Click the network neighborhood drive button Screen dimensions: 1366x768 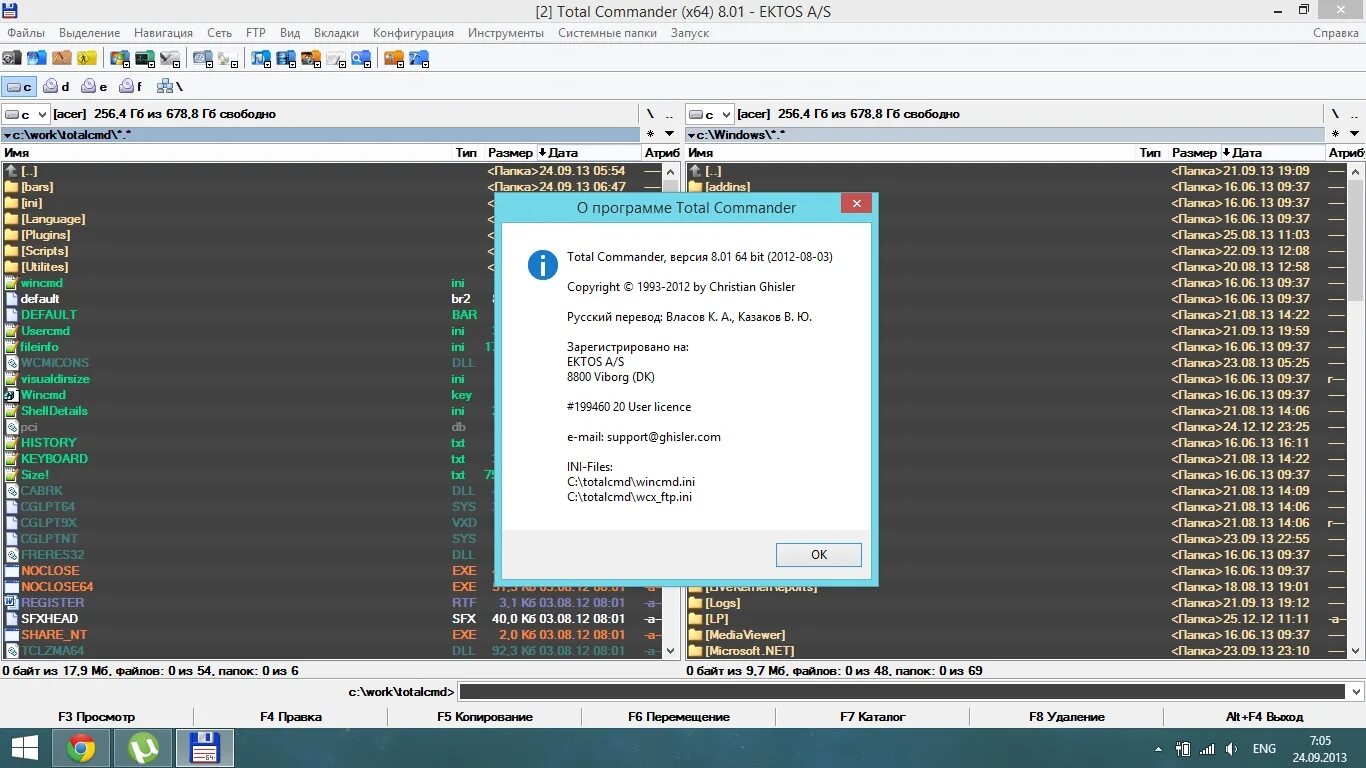170,86
